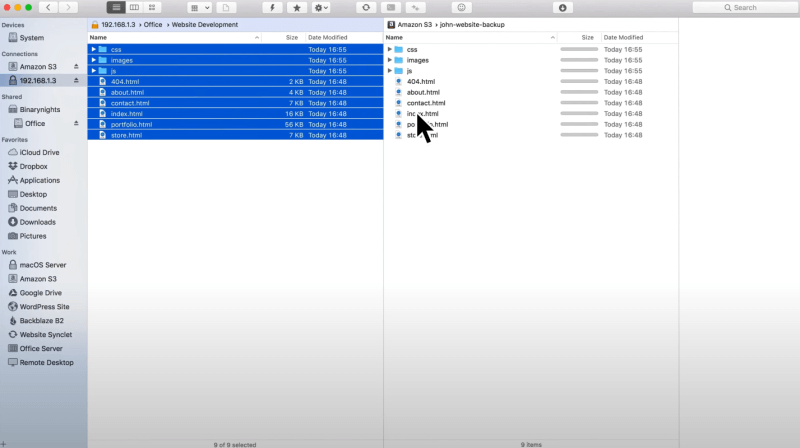Sort left pane by Date Modified column
This screenshot has height=448, width=800.
[x=328, y=37]
